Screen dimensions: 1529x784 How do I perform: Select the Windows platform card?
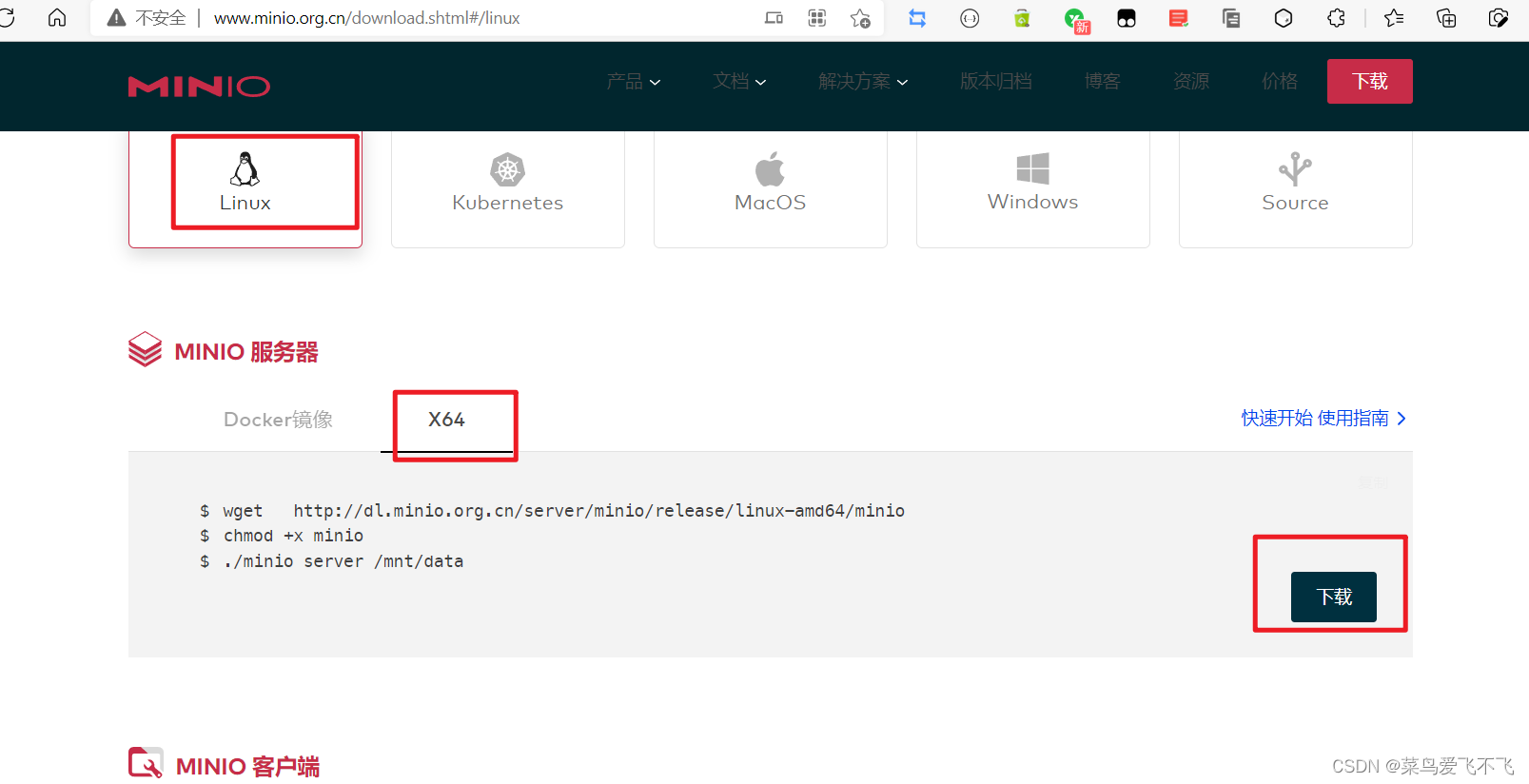[x=1033, y=188]
